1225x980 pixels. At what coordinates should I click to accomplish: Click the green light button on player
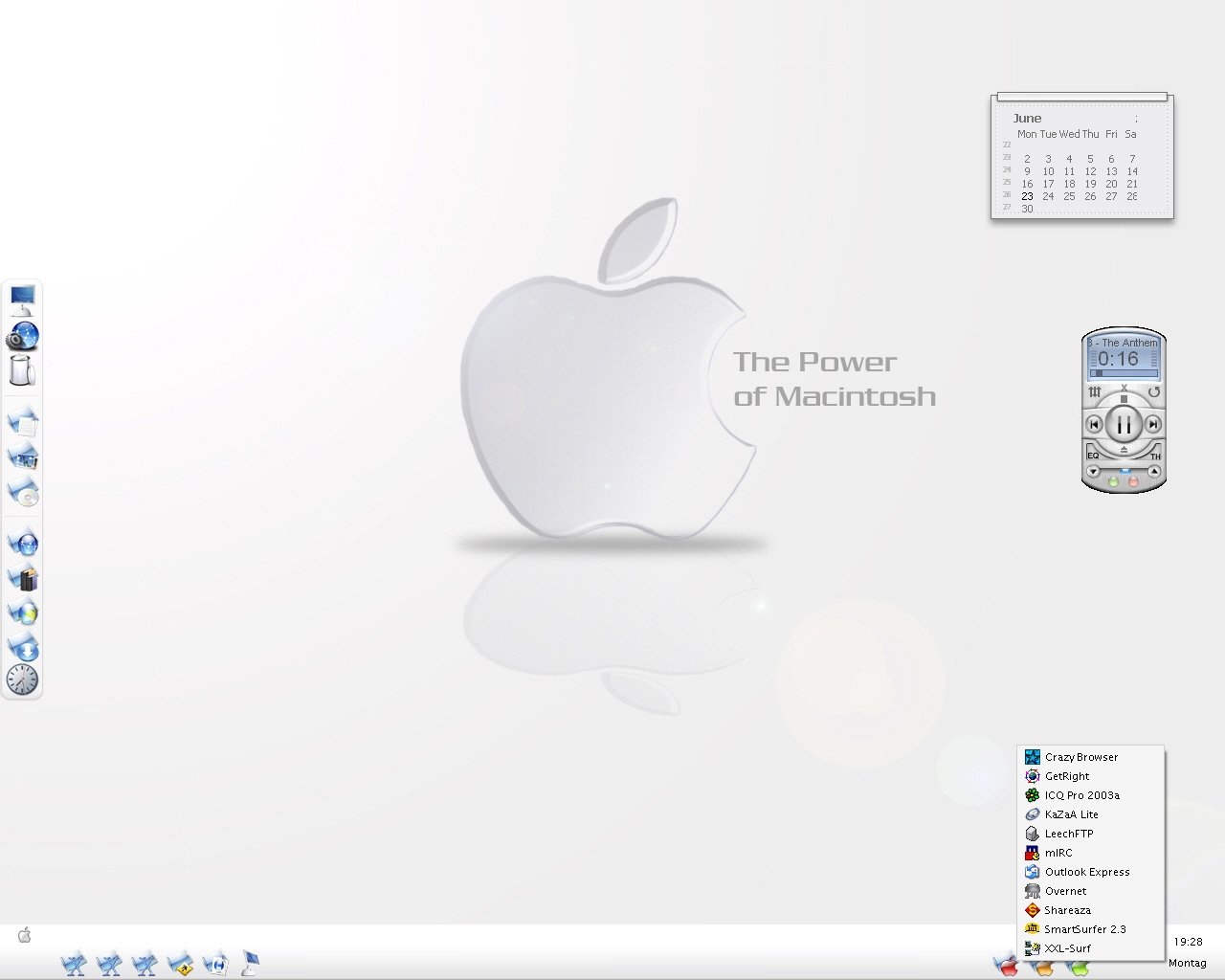point(1113,481)
